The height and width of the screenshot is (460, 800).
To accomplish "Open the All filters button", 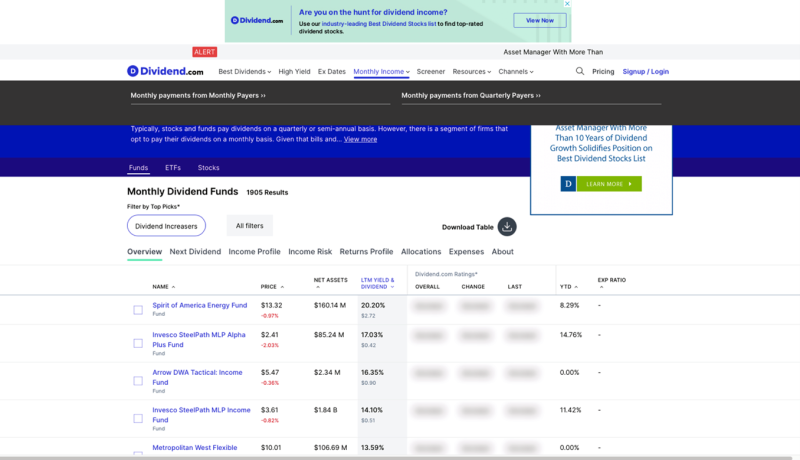I will 249,225.
